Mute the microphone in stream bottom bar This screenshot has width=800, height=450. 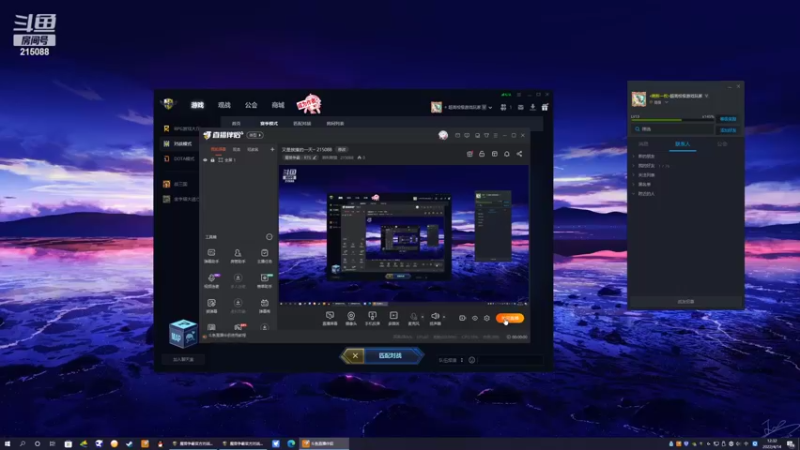tap(413, 318)
